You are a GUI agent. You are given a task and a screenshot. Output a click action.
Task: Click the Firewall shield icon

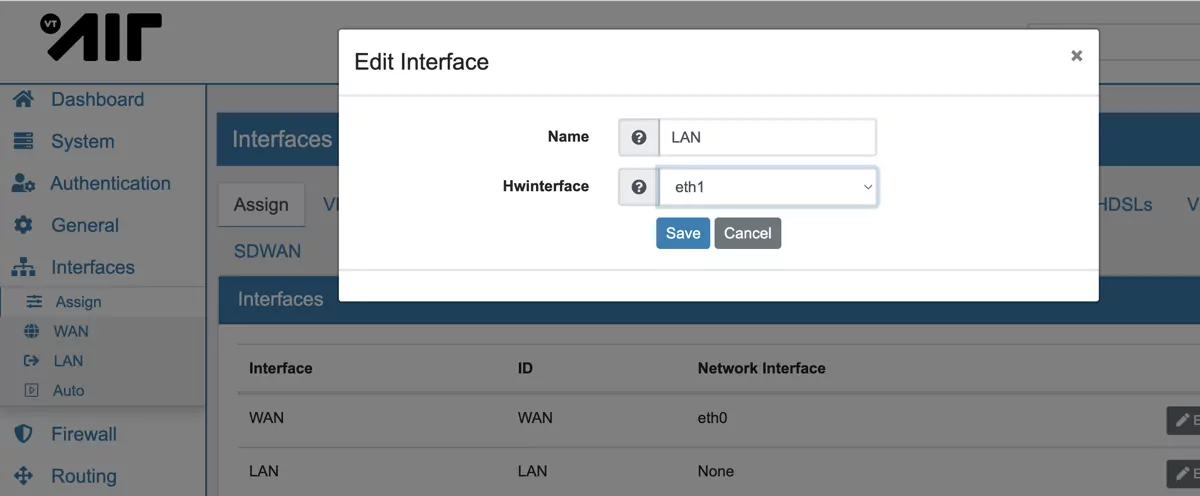coord(24,434)
